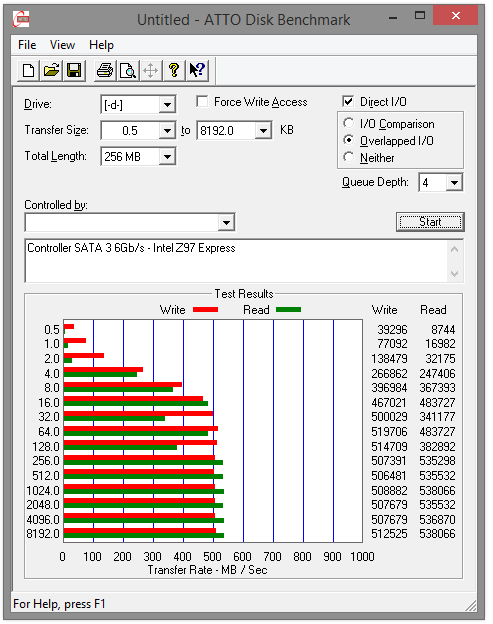Click the 'Transfer Rate - MB / Sec' axis label

(x=207, y=570)
